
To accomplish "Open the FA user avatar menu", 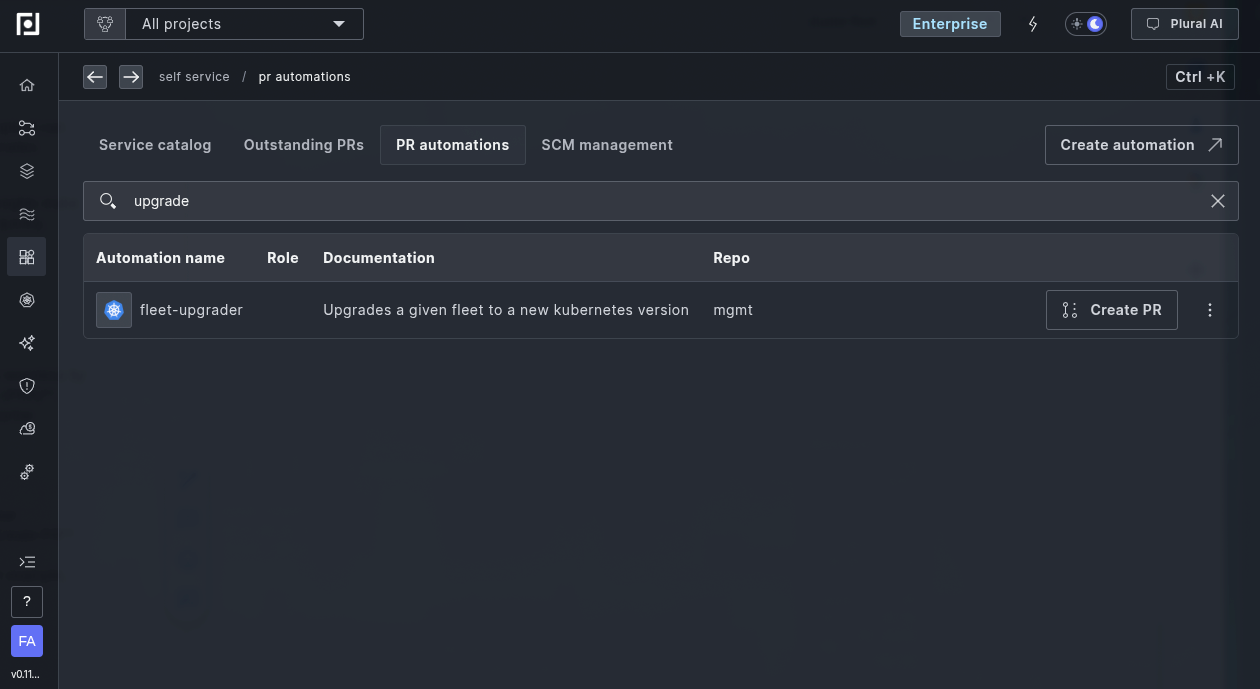I will coord(27,641).
